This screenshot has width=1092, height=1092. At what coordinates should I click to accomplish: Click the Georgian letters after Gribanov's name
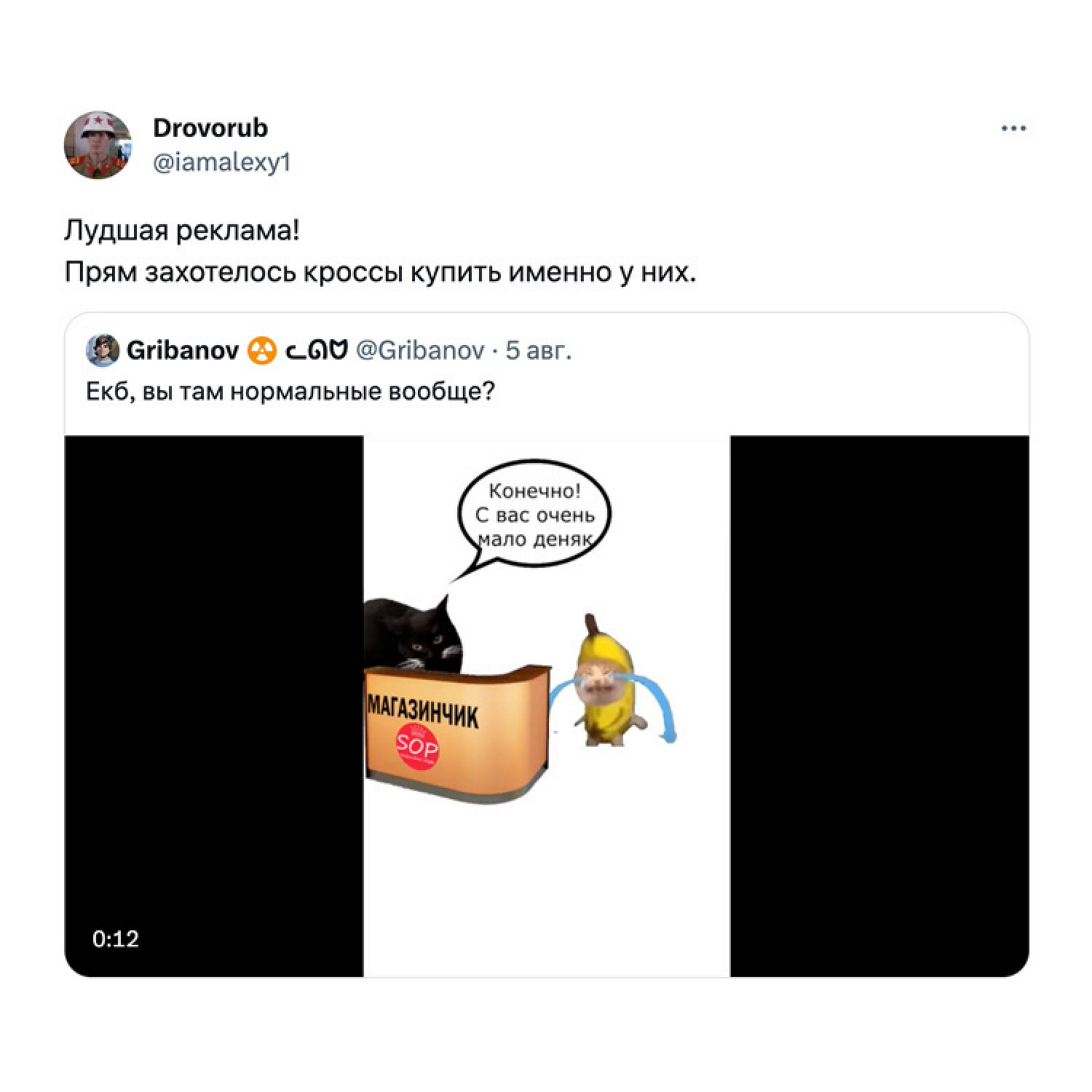tap(317, 352)
